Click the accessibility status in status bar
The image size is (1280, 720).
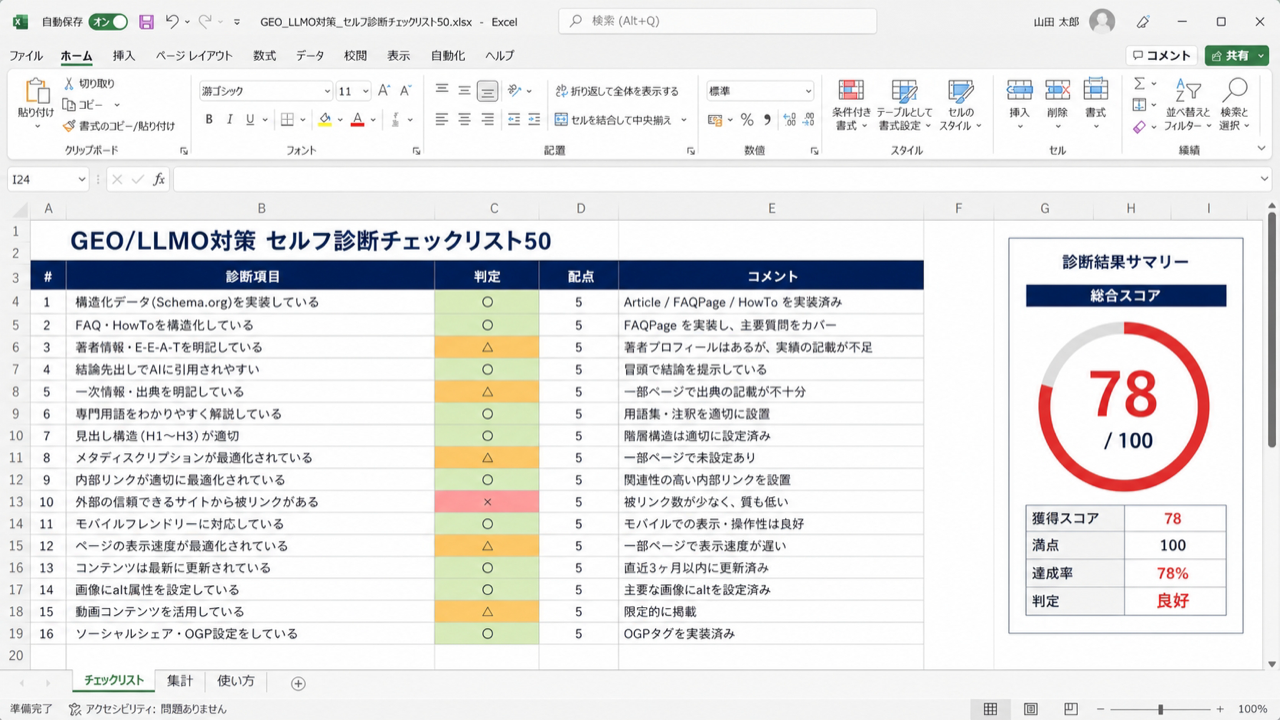click(x=148, y=709)
